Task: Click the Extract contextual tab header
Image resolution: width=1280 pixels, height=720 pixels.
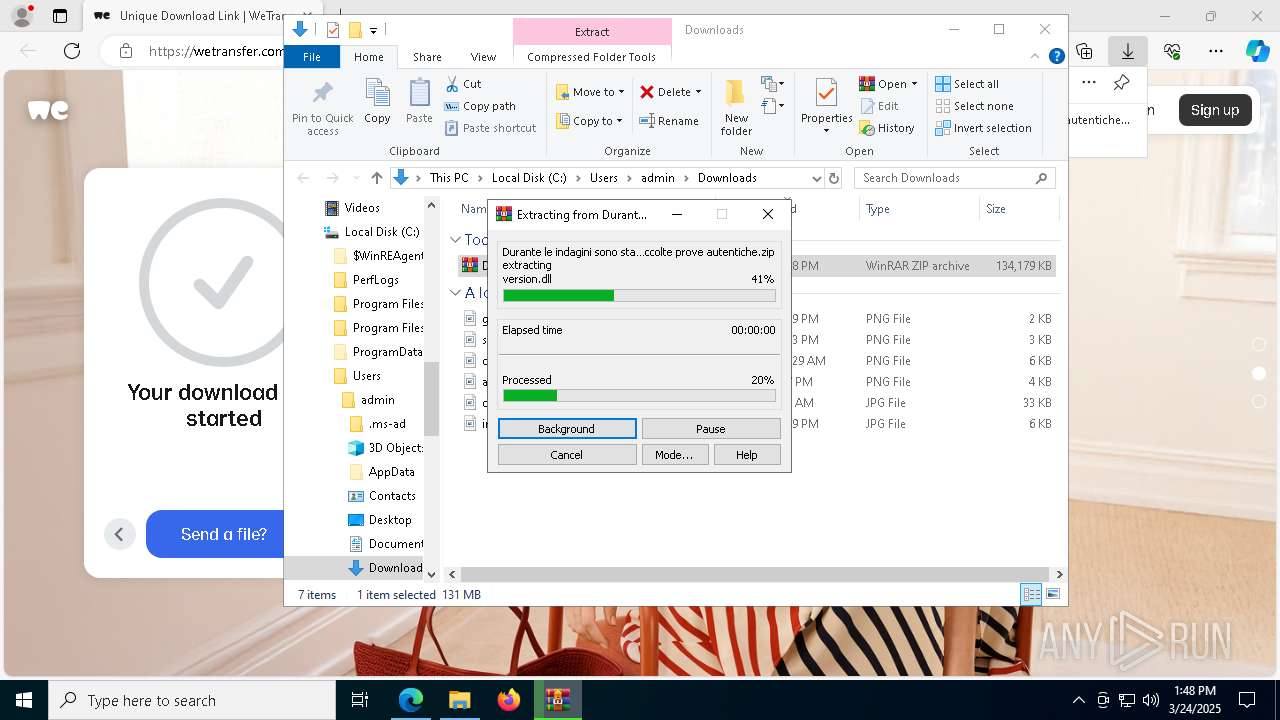Action: 592,32
